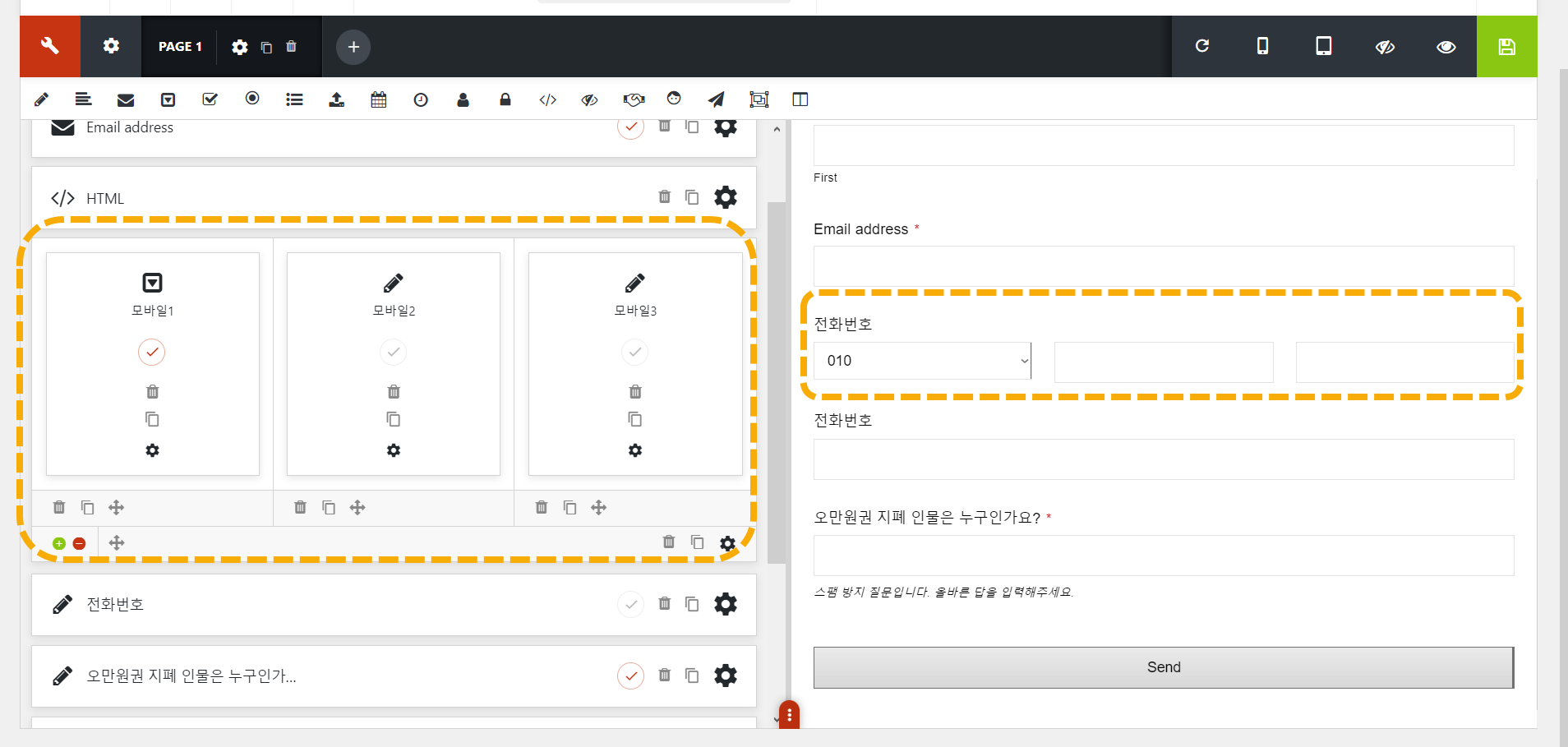Save the form with the green save button

point(1506,46)
